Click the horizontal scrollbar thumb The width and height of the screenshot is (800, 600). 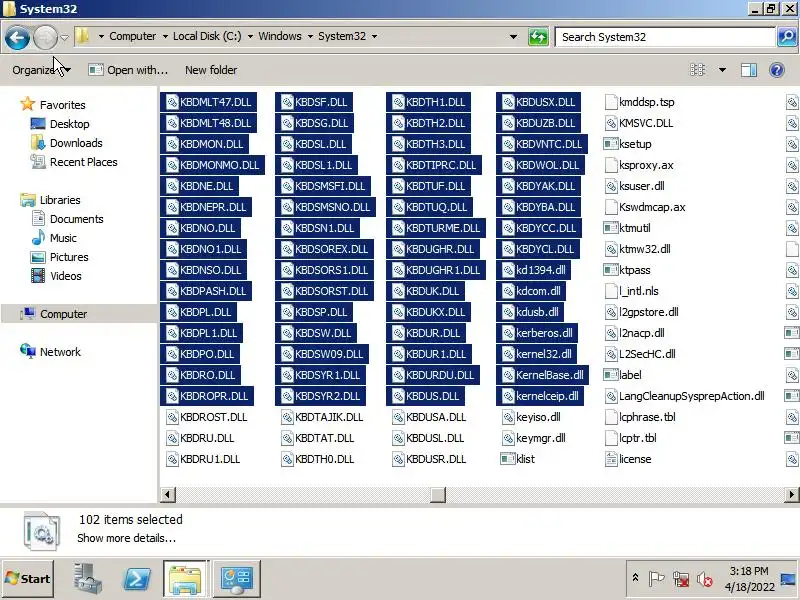pyautogui.click(x=438, y=494)
